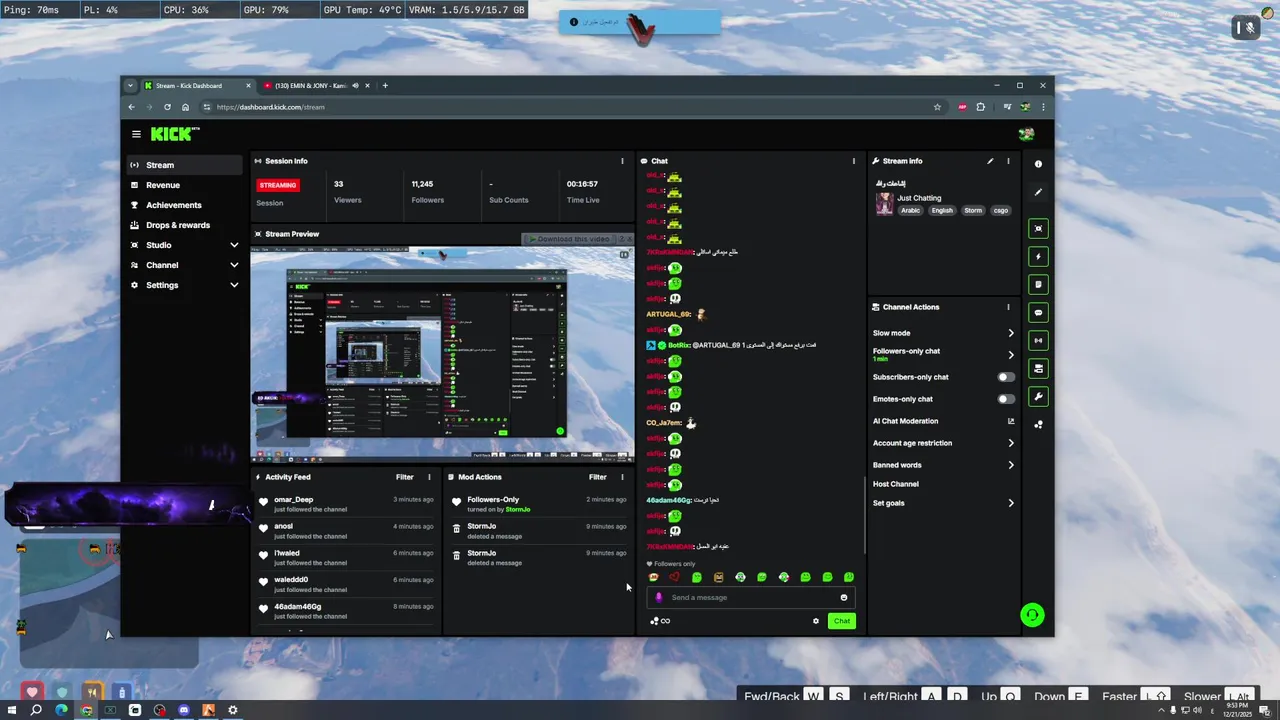Select Revenue in the sidebar
The width and height of the screenshot is (1280, 720).
185,185
